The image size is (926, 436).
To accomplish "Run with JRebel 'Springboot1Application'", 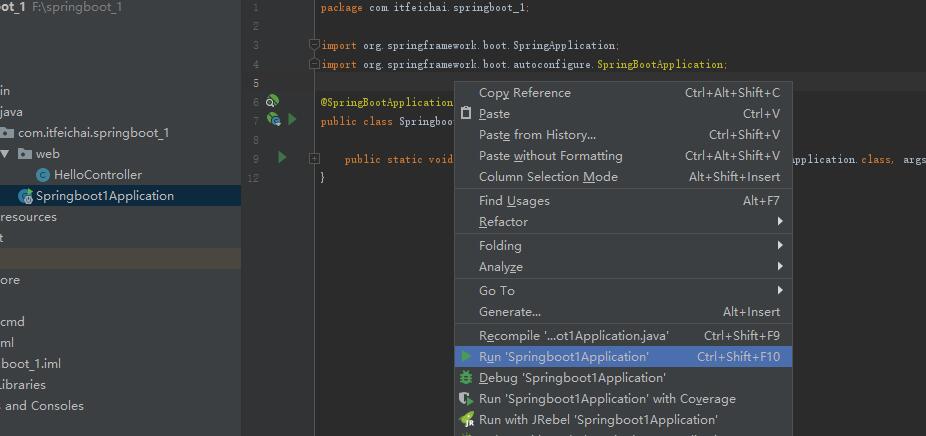I will [x=623, y=420].
